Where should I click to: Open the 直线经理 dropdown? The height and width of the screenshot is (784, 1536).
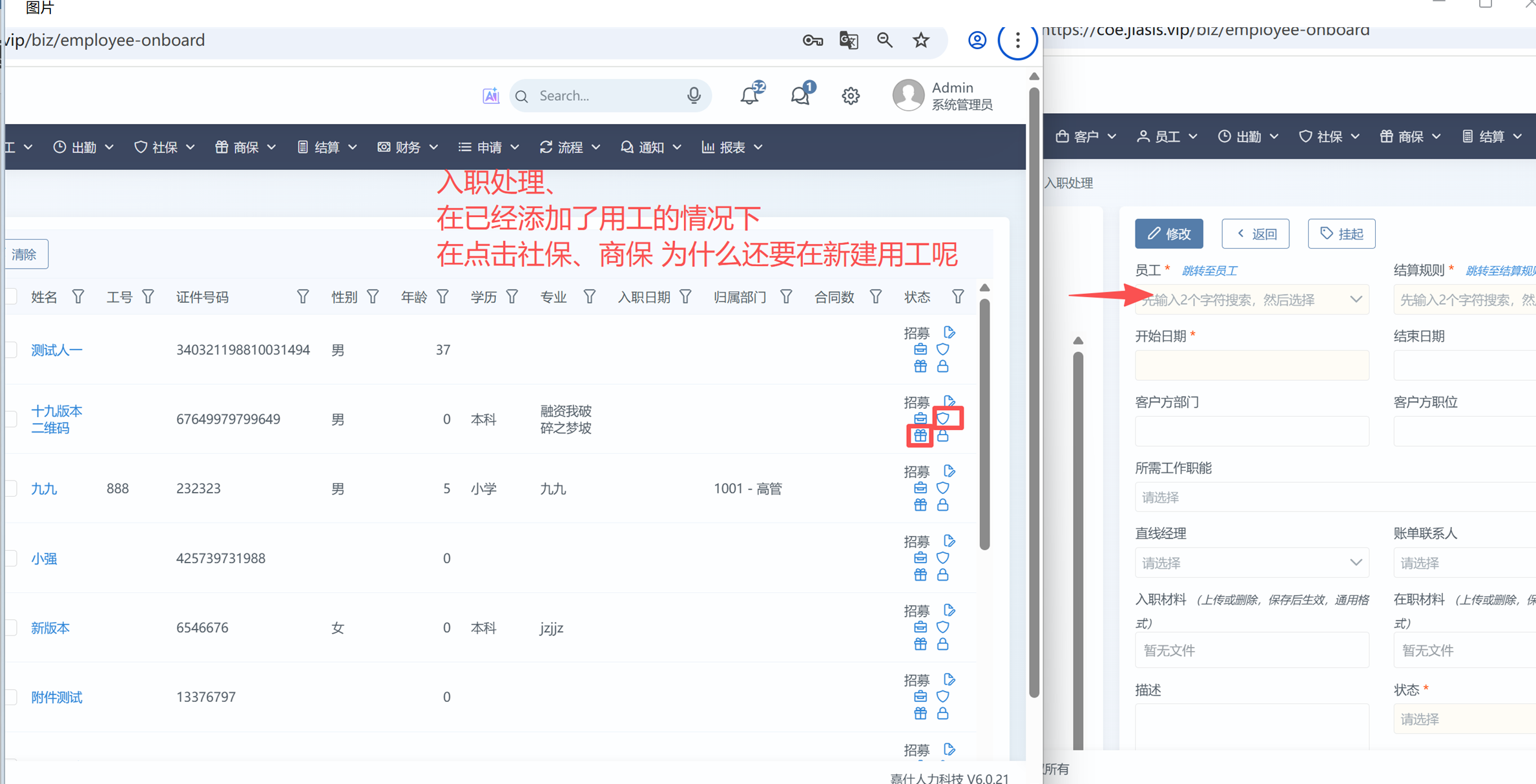(x=1251, y=563)
